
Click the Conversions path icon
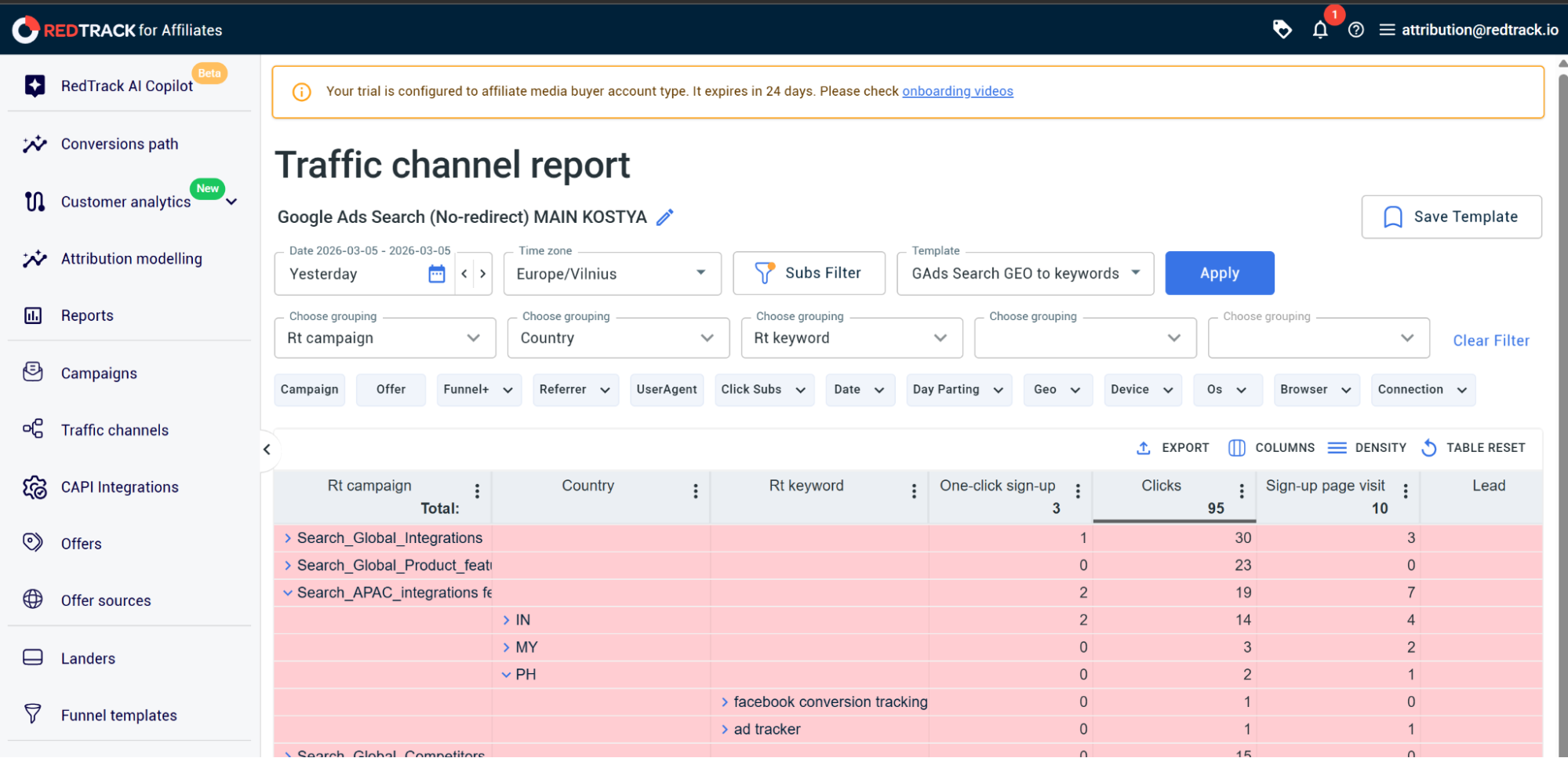click(x=35, y=144)
